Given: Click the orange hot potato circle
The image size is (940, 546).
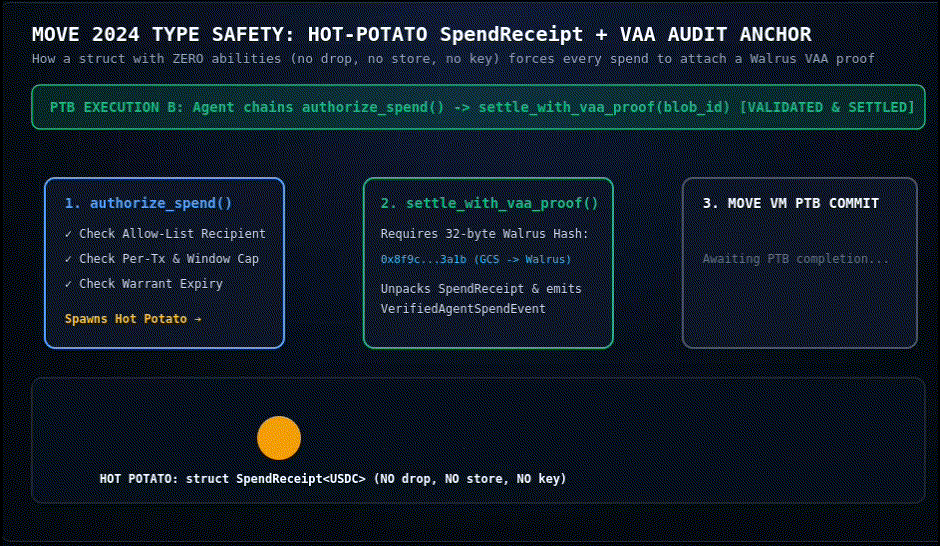Looking at the screenshot, I should coord(279,438).
